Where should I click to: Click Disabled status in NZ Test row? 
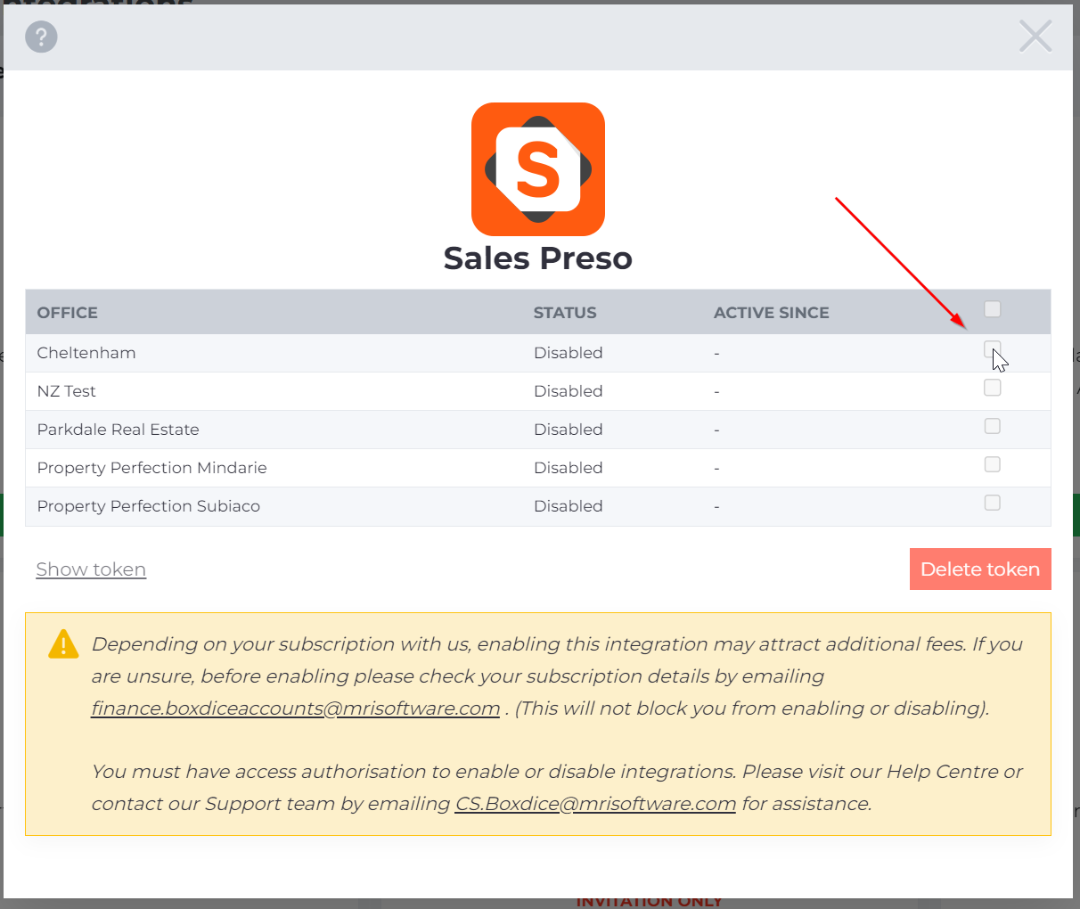point(568,391)
